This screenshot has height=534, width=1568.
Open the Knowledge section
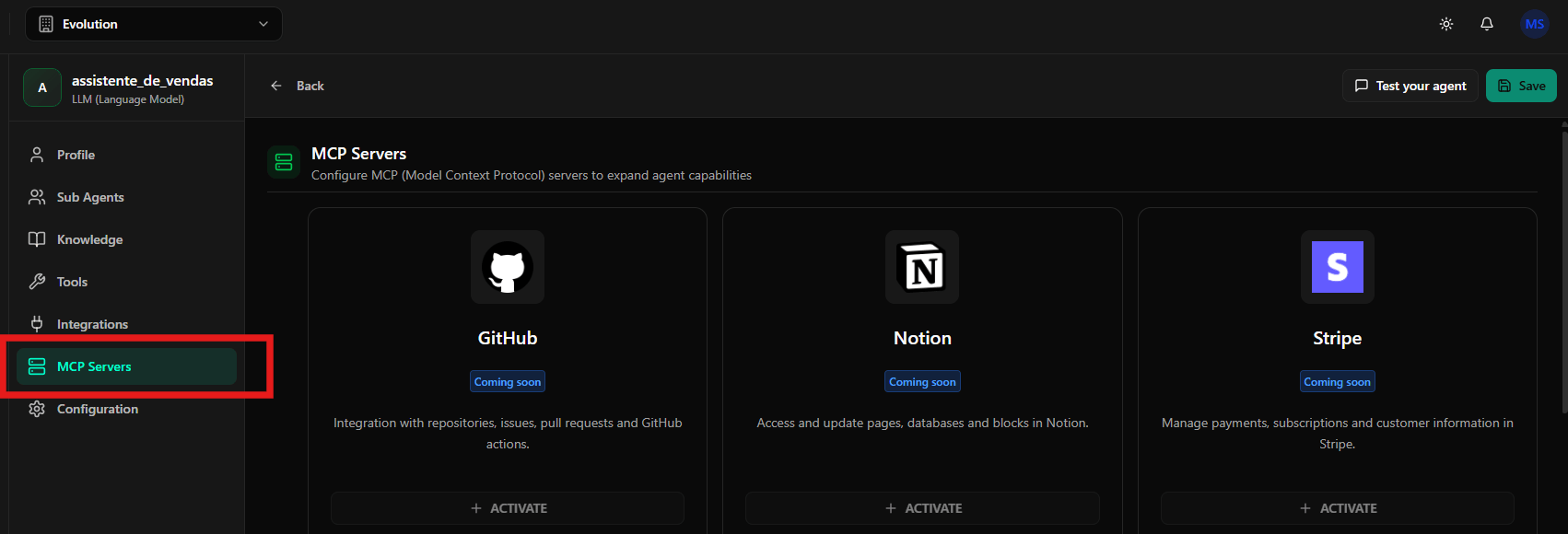tap(126, 239)
